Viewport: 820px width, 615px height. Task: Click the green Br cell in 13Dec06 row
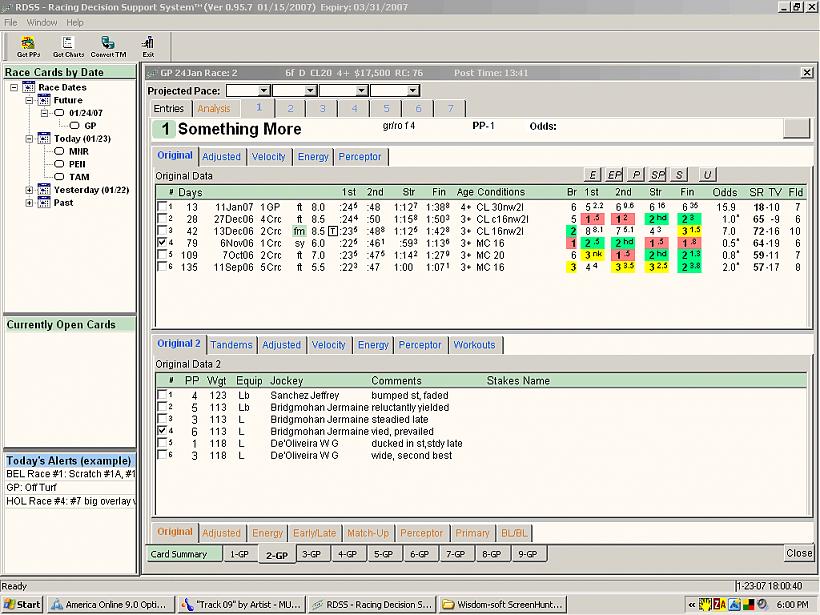click(x=572, y=231)
